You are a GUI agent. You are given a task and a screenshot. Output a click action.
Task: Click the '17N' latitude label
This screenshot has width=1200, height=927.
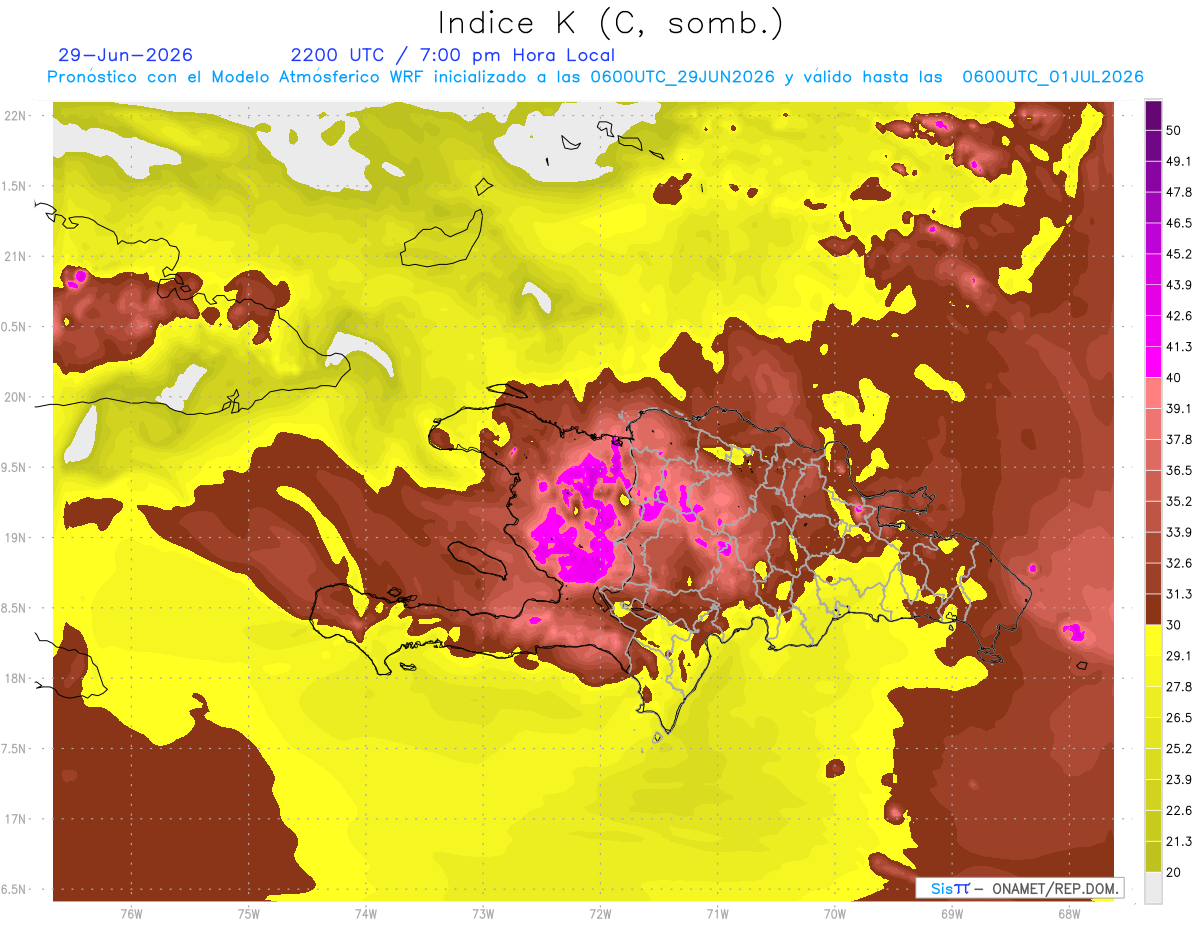click(16, 819)
